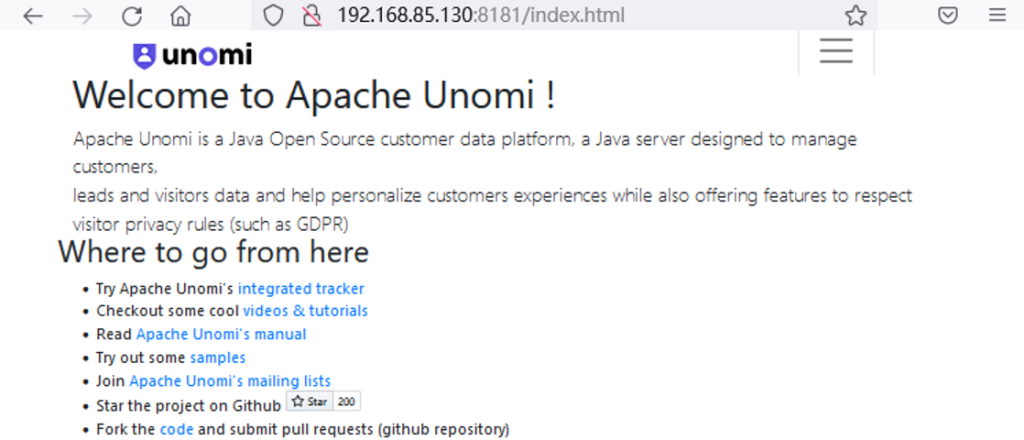Click the GitHub Star button
The width and height of the screenshot is (1024, 440).
(x=310, y=401)
